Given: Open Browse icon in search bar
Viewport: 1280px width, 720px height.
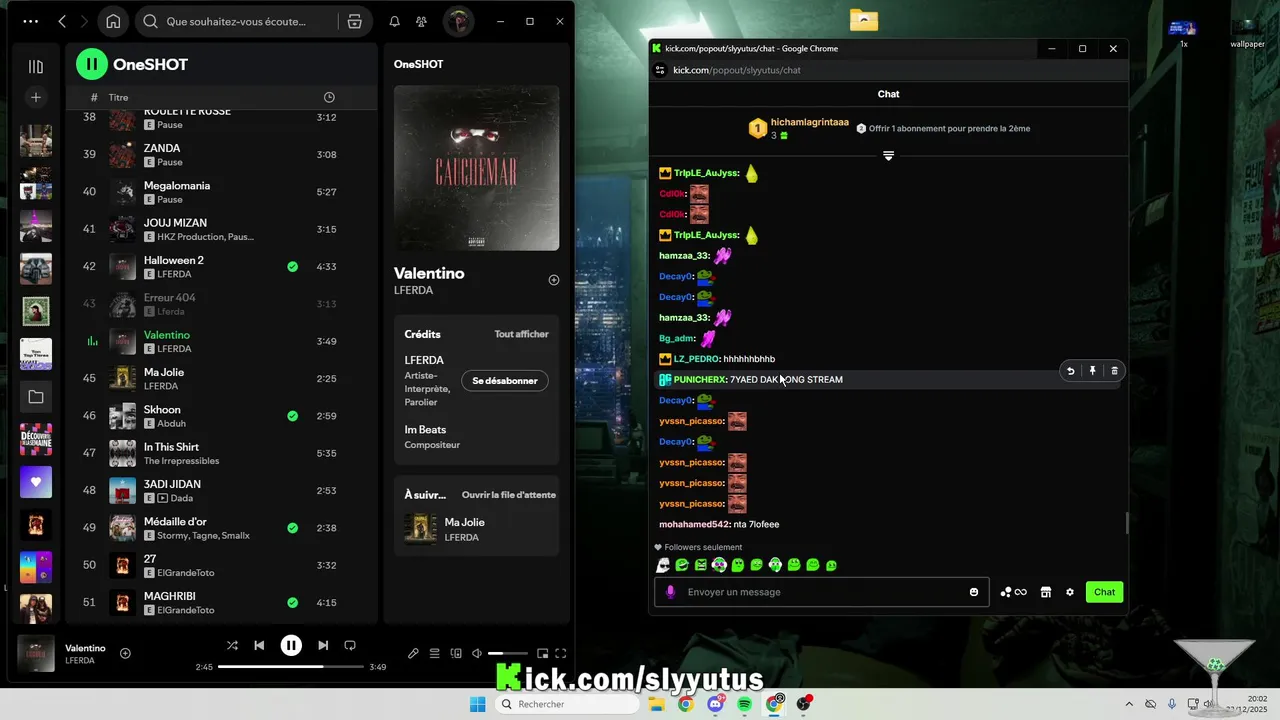Looking at the screenshot, I should coord(354,21).
